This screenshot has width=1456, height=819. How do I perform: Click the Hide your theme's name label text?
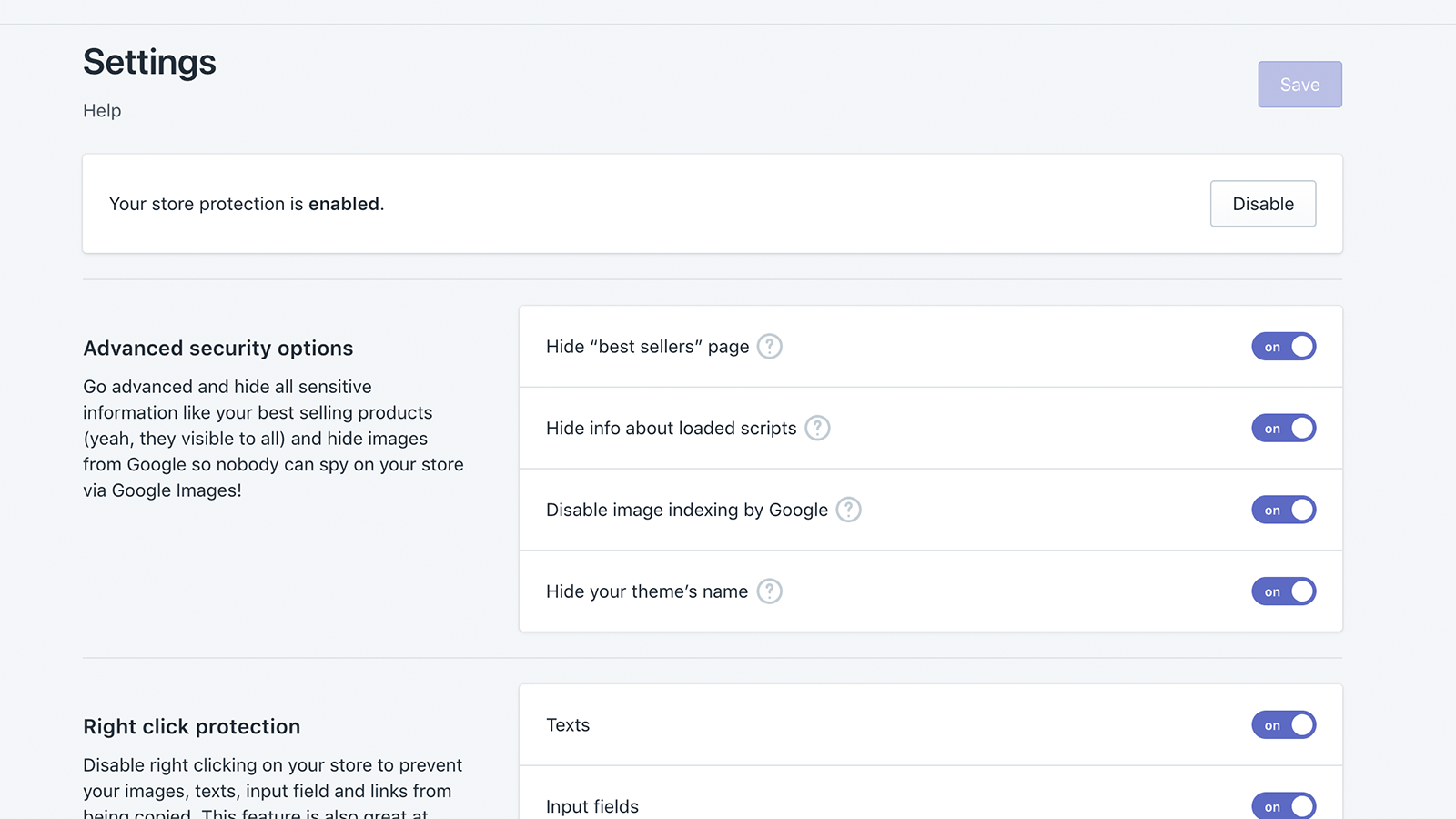[646, 591]
